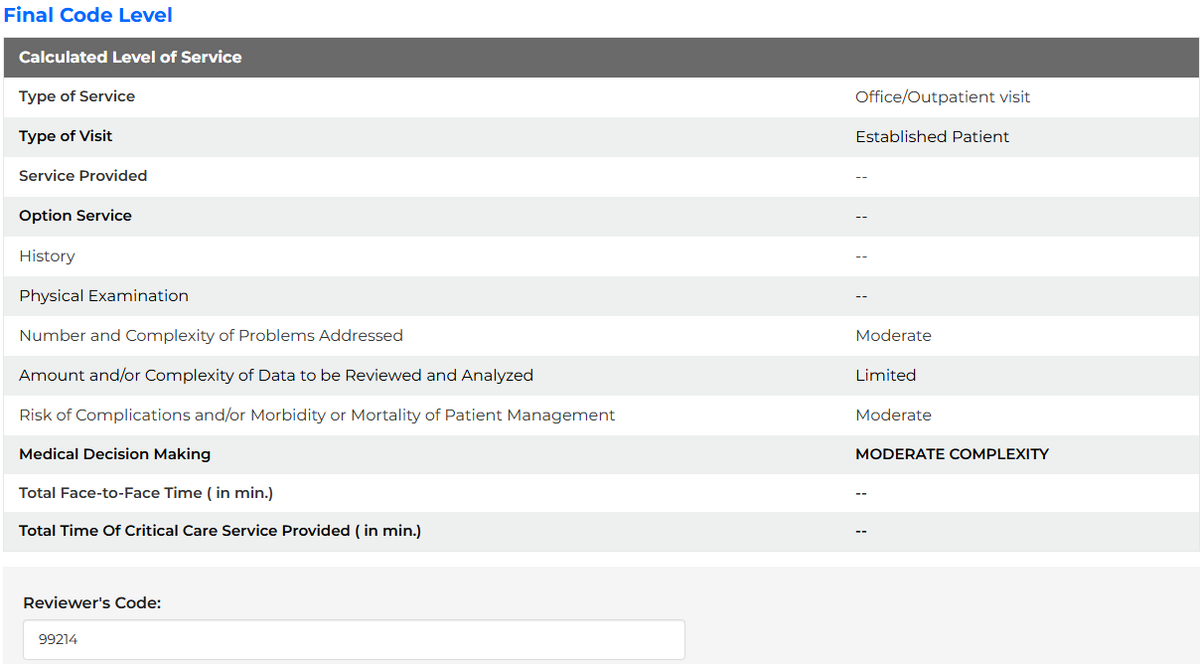Viewport: 1200px width, 664px height.
Task: Select the Calculated Level of Service header
Action: 130,57
